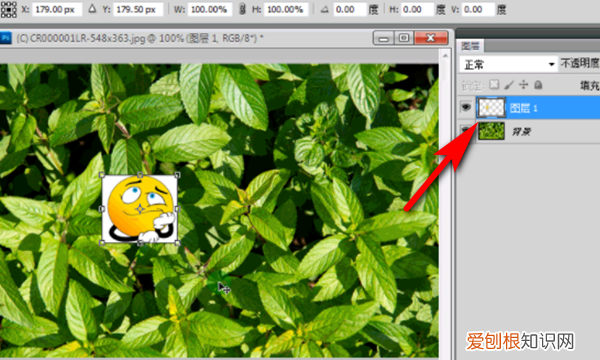Select the 图层 1 layer name
The width and height of the screenshot is (600, 360).
[x=524, y=108]
